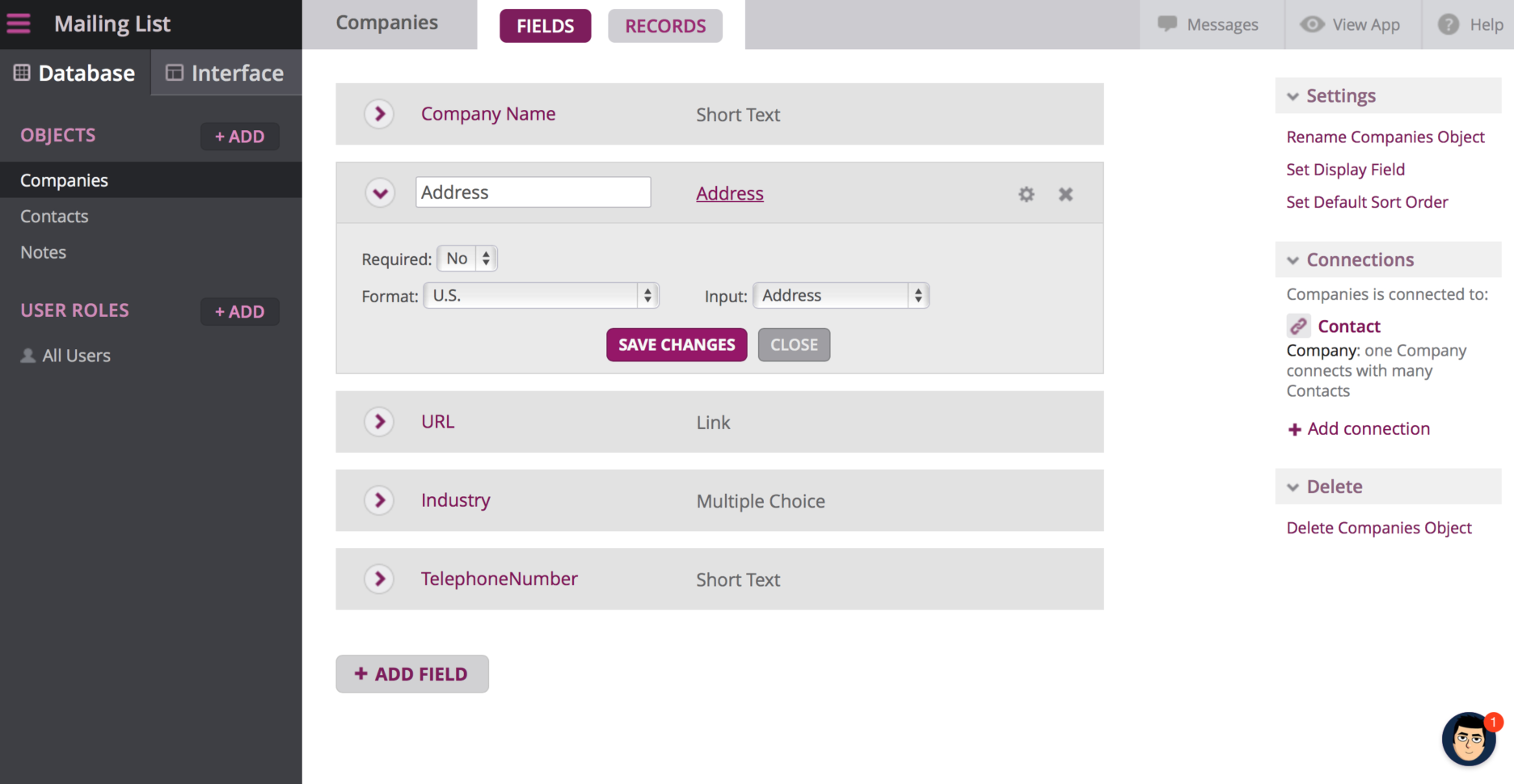The height and width of the screenshot is (784, 1514).
Task: Click SAVE CHANGES for the Address field
Action: (x=676, y=344)
